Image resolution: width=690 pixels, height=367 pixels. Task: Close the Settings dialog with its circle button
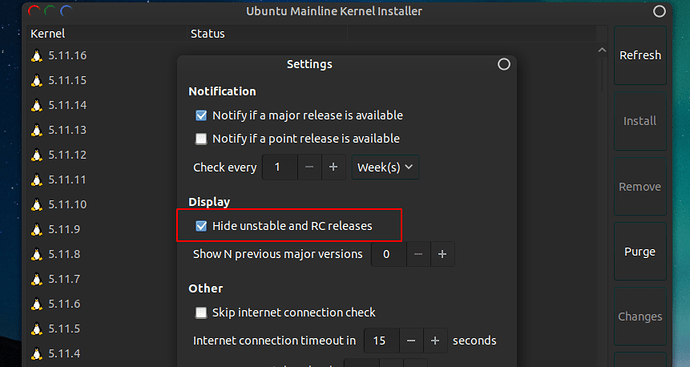504,64
